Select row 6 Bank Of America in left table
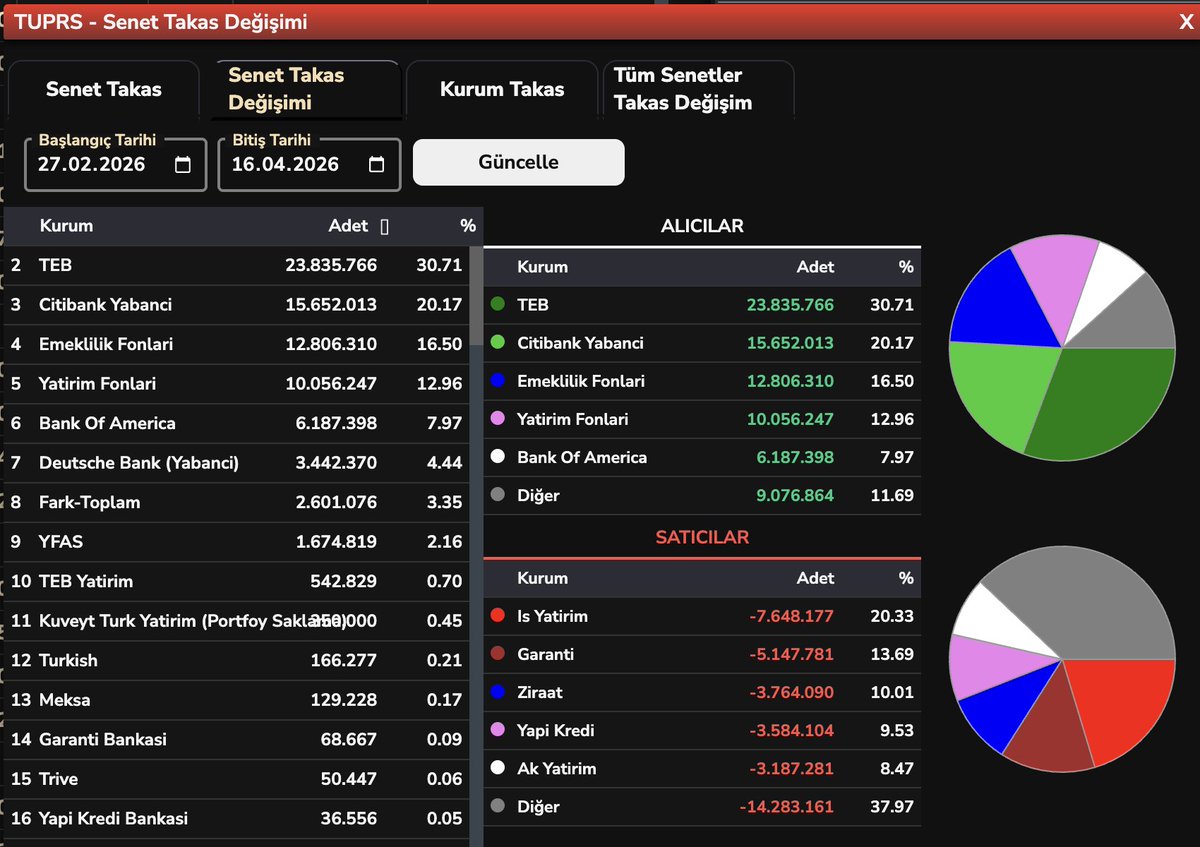The width and height of the screenshot is (1200, 847). [237, 423]
